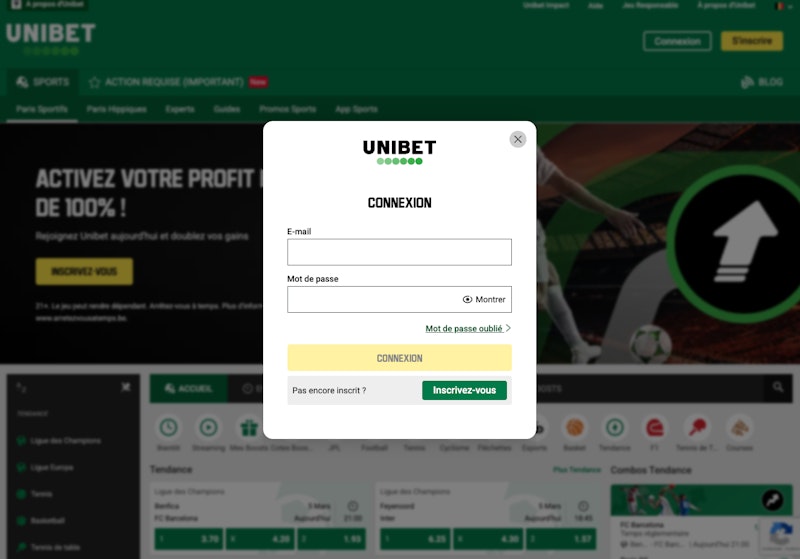Image resolution: width=800 pixels, height=559 pixels.
Task: Switch to the Paris Hippiques tab
Action: coord(116,109)
